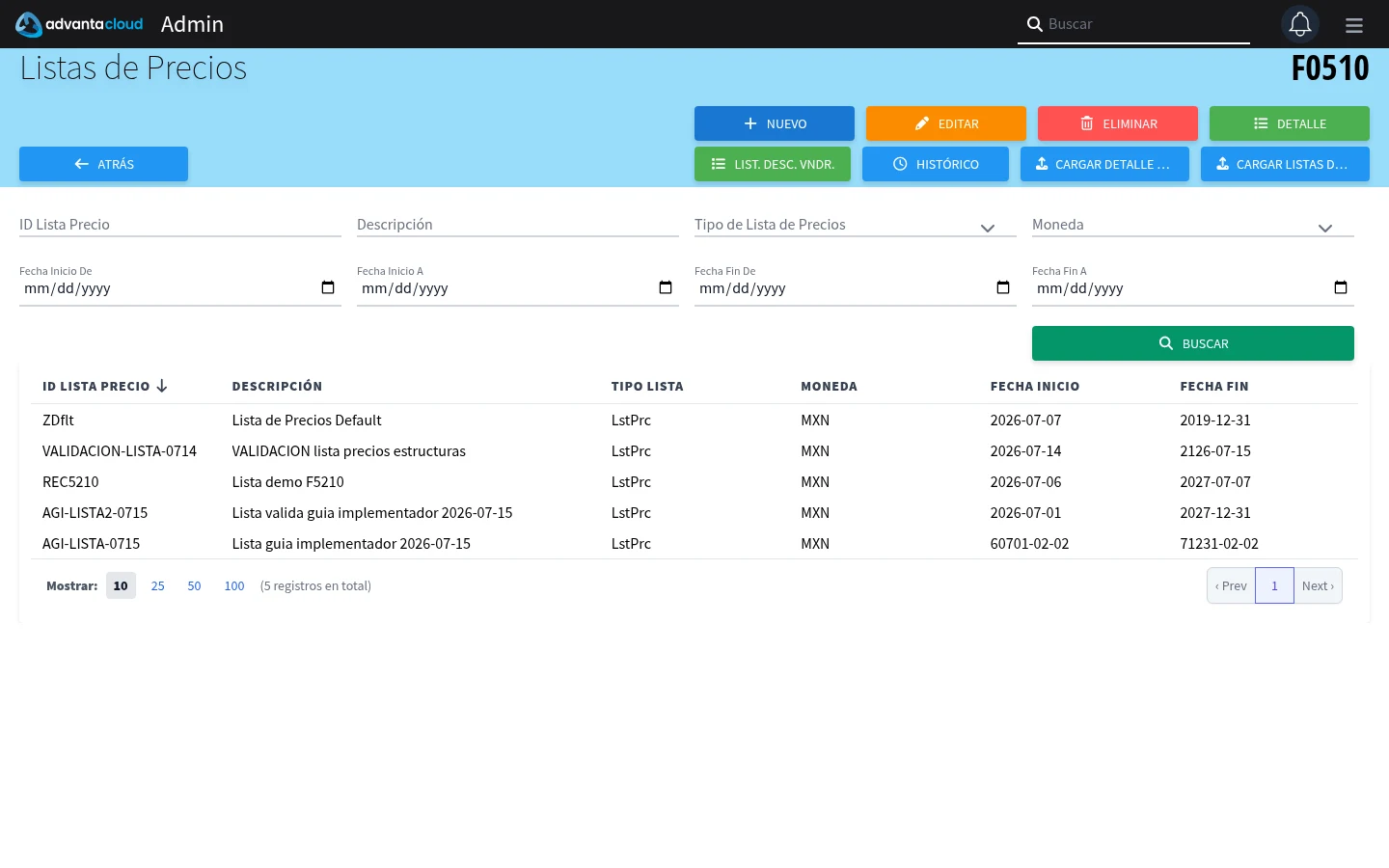Sort by DESCRIPCIÓN column header

(x=277, y=386)
